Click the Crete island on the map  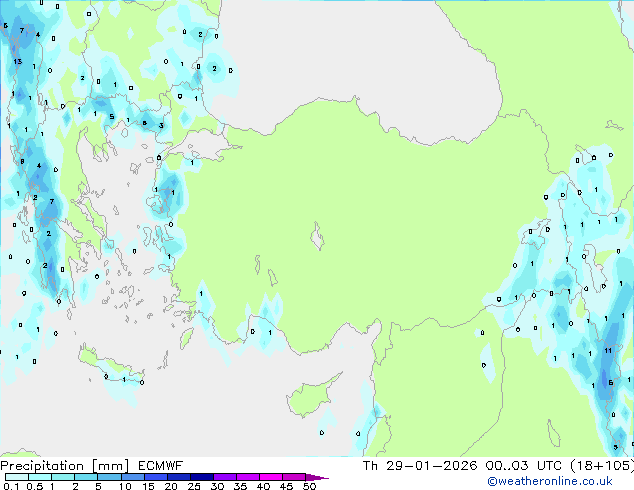(x=111, y=364)
